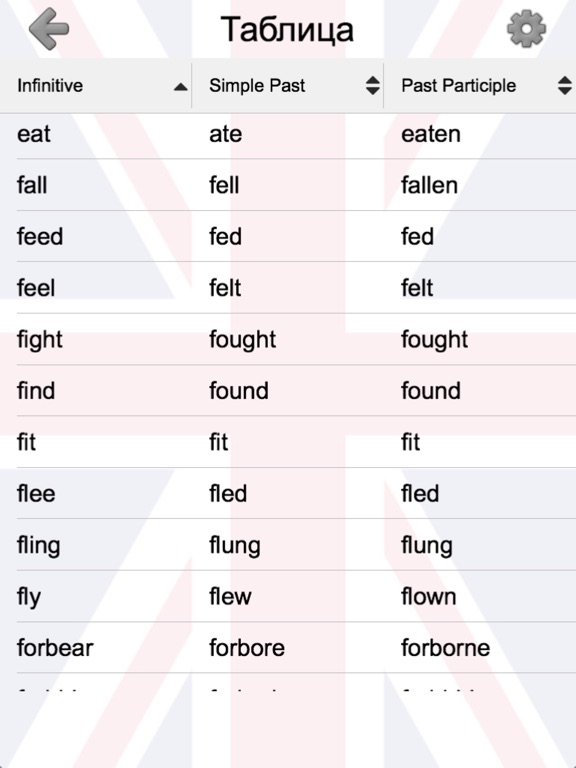Tap the back arrow icon
This screenshot has height=768, width=576.
(x=48, y=29)
